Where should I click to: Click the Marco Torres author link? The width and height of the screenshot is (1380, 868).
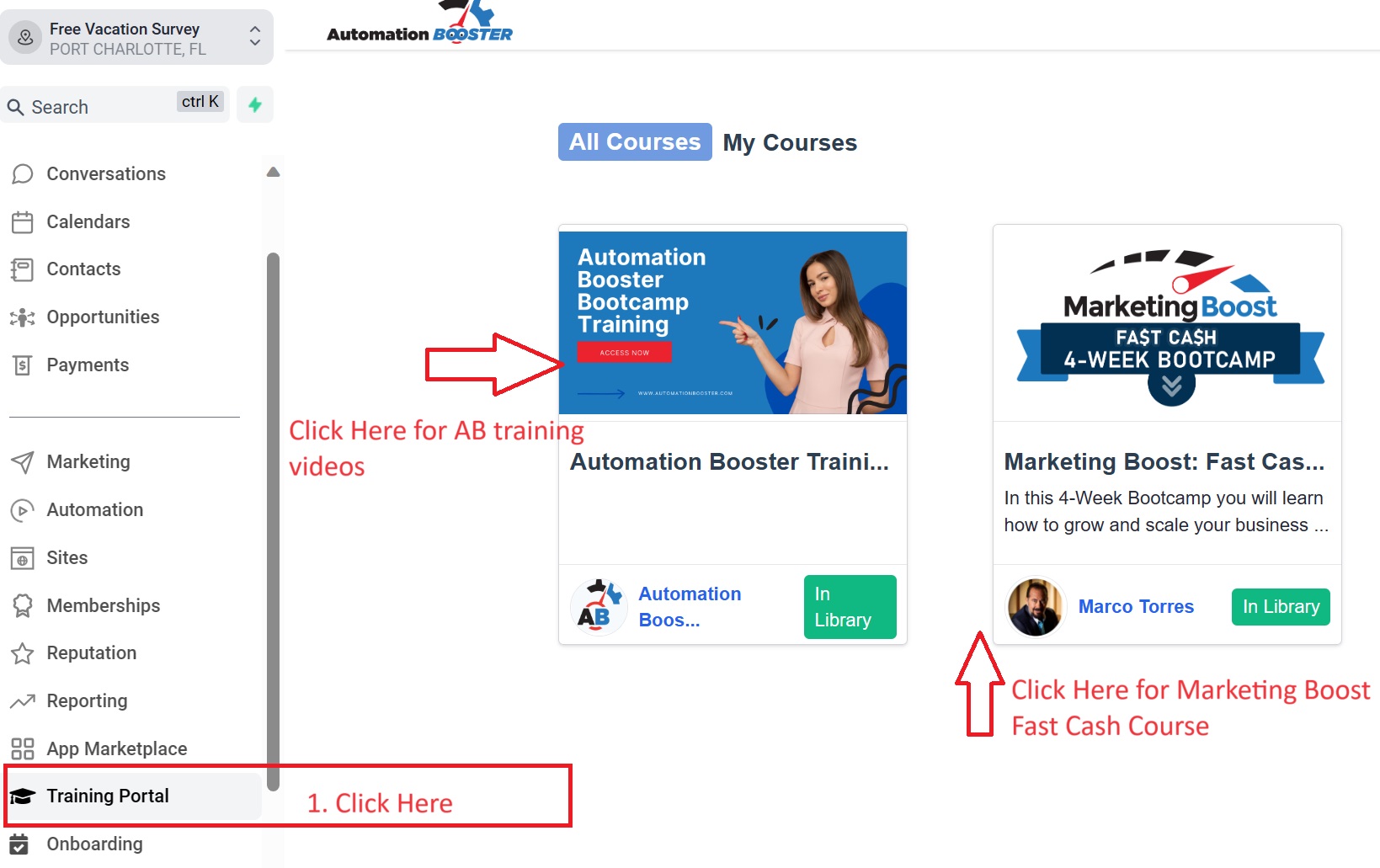[1136, 607]
